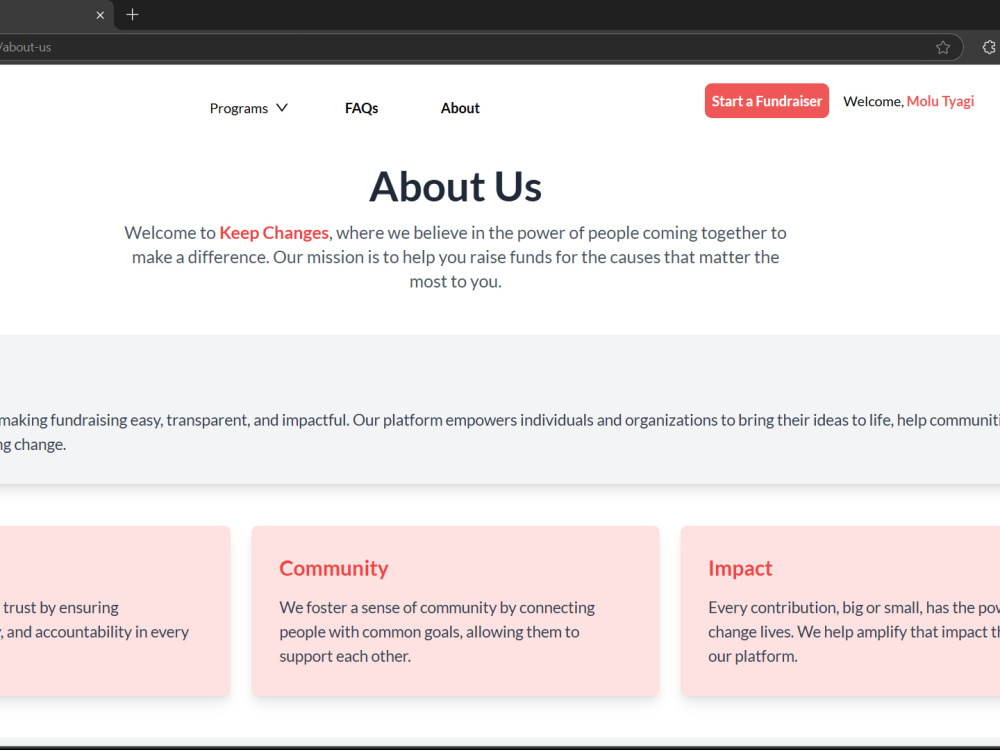Click the text 'our platform.' in Impact card

coord(753,656)
